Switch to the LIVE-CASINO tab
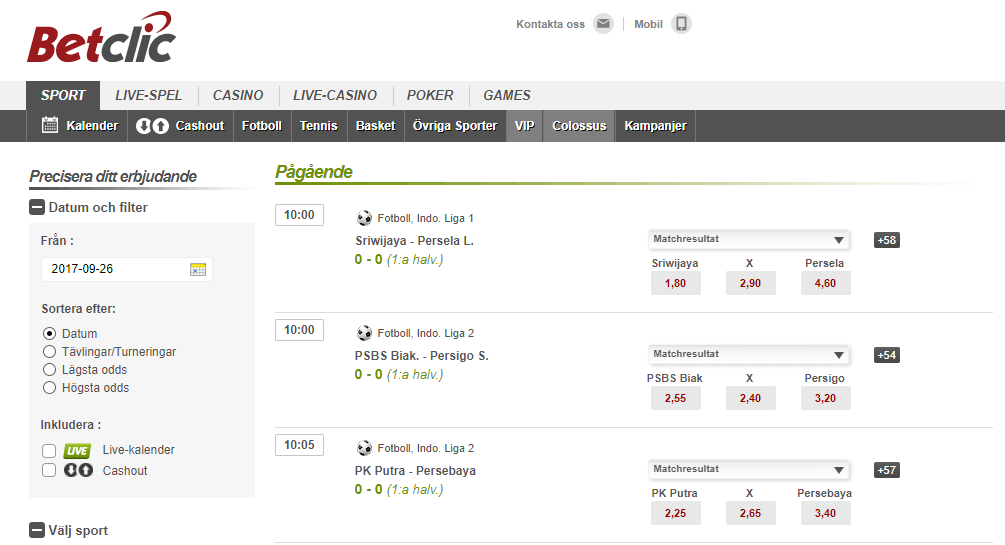The height and width of the screenshot is (545, 1005). click(335, 96)
